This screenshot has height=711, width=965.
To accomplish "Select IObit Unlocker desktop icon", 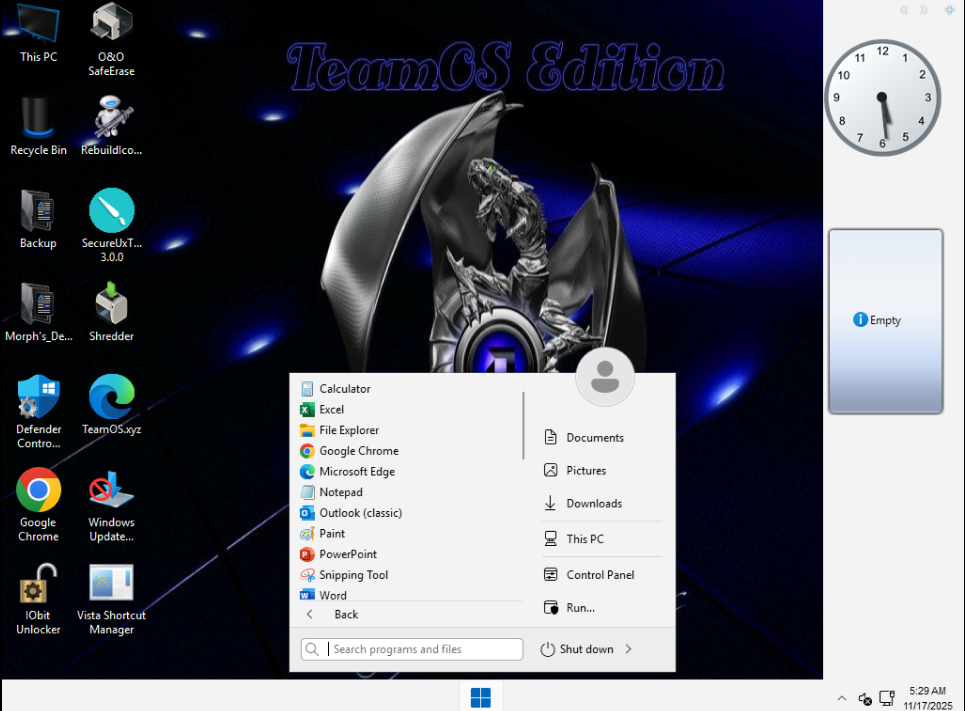I will [38, 598].
